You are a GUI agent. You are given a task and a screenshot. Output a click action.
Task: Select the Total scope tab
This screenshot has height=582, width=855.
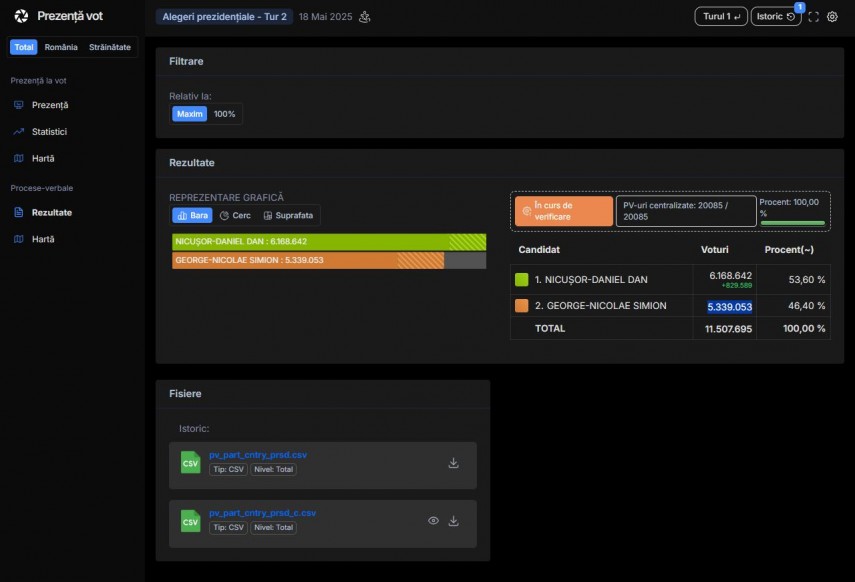click(23, 47)
